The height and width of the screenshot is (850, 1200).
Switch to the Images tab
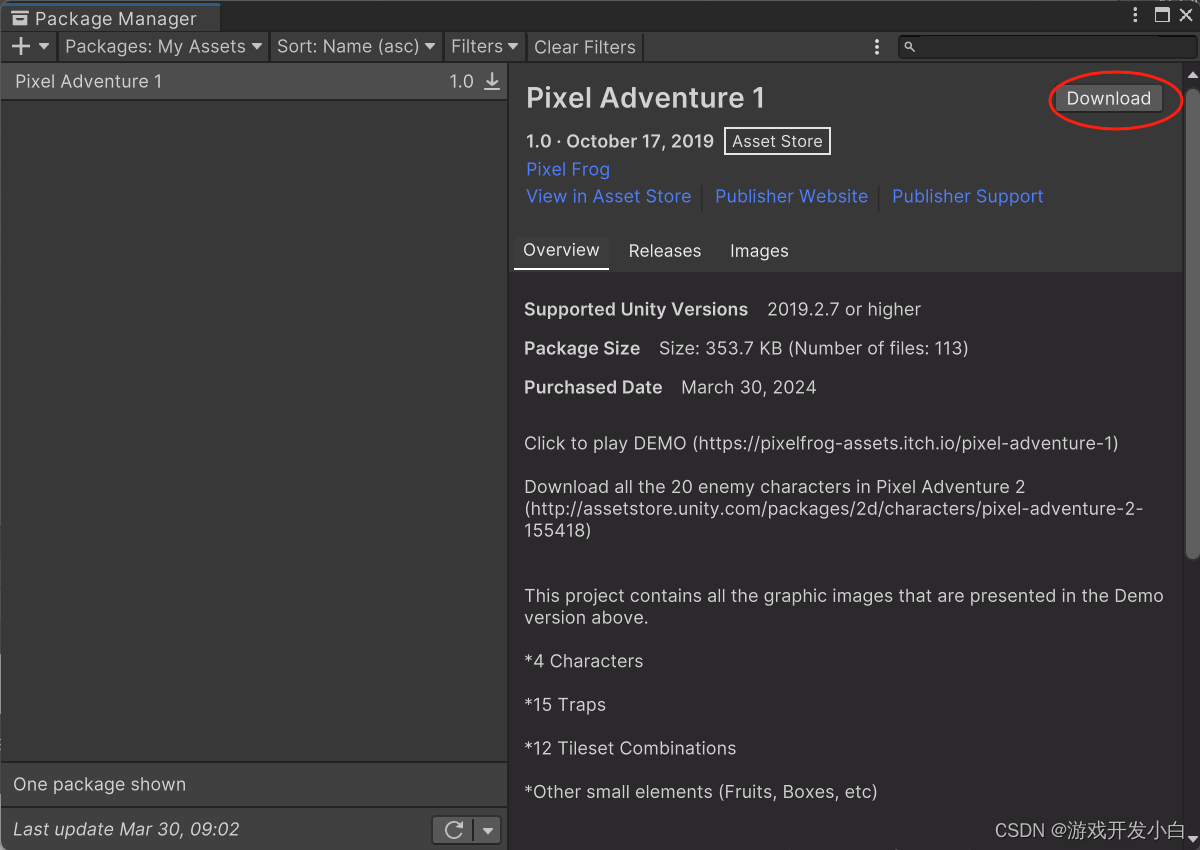click(759, 251)
